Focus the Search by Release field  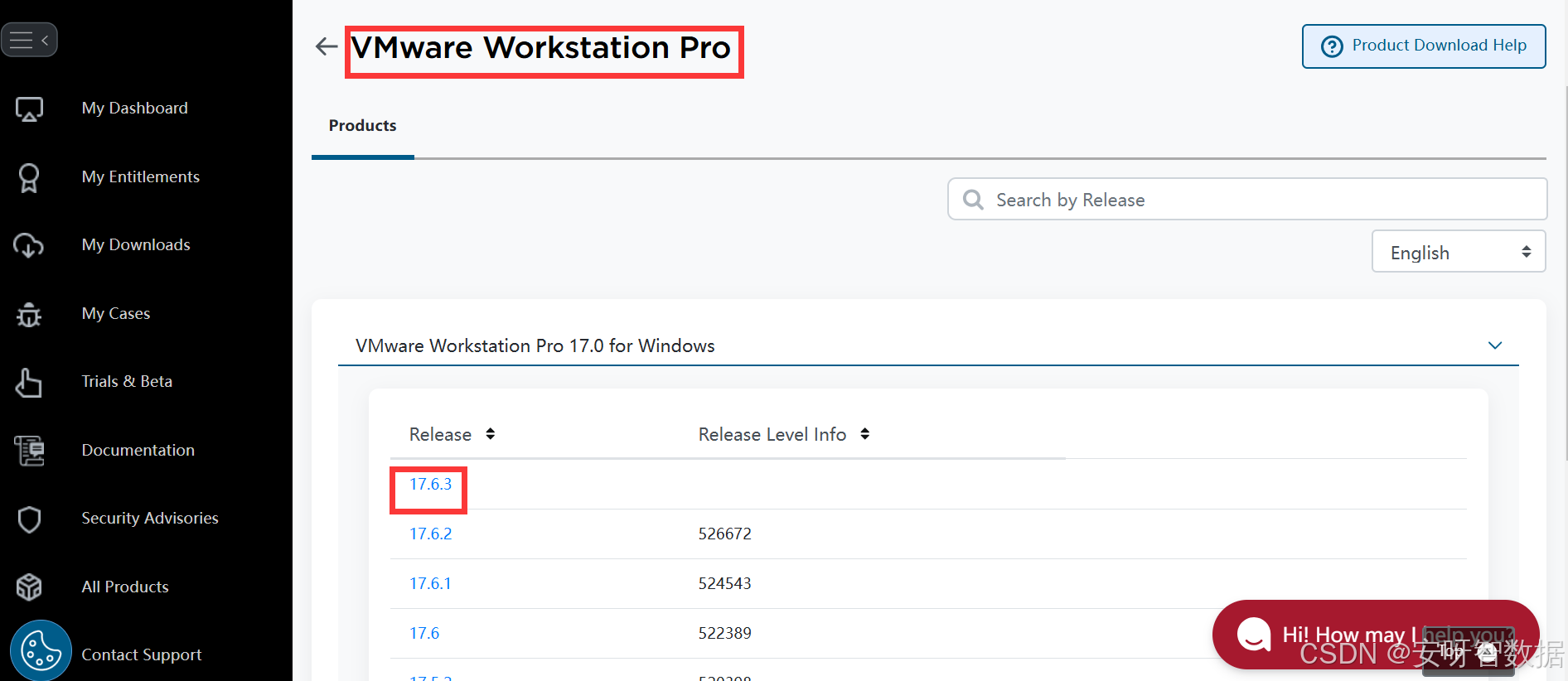(x=1247, y=200)
